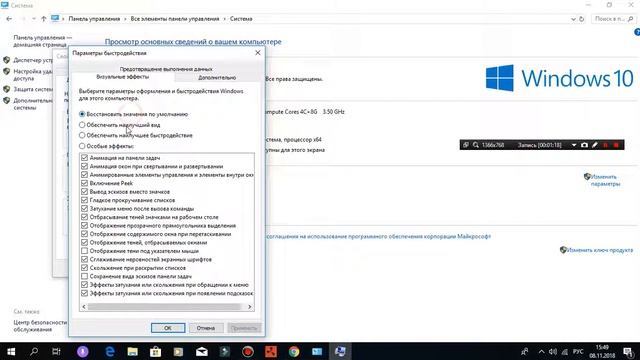This screenshot has height=360, width=640.
Task: Switch to Визуальные эффекты tab
Action: click(x=122, y=77)
